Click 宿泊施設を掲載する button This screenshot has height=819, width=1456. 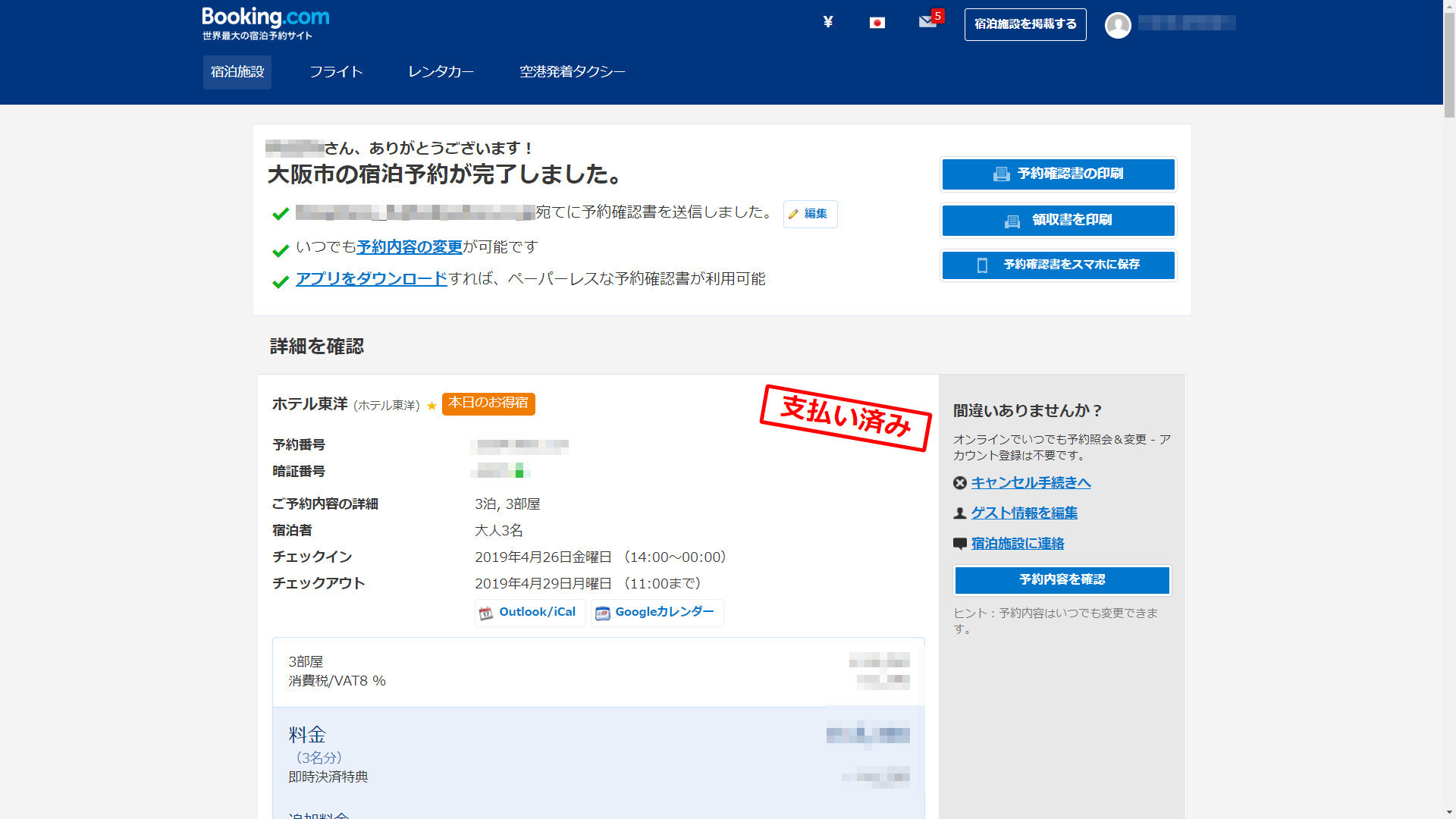tap(1025, 24)
